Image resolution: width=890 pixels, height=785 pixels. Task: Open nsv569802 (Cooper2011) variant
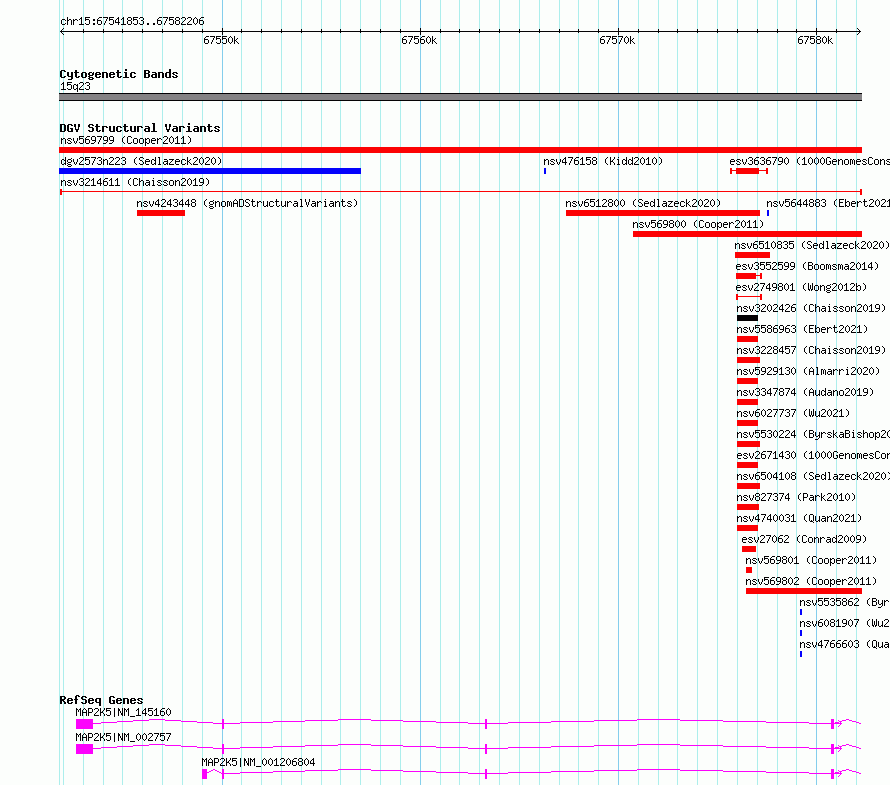pyautogui.click(x=811, y=581)
